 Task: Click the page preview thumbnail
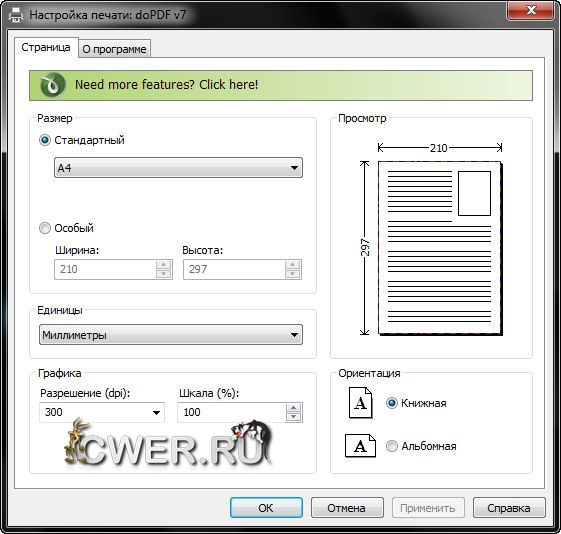tap(440, 248)
